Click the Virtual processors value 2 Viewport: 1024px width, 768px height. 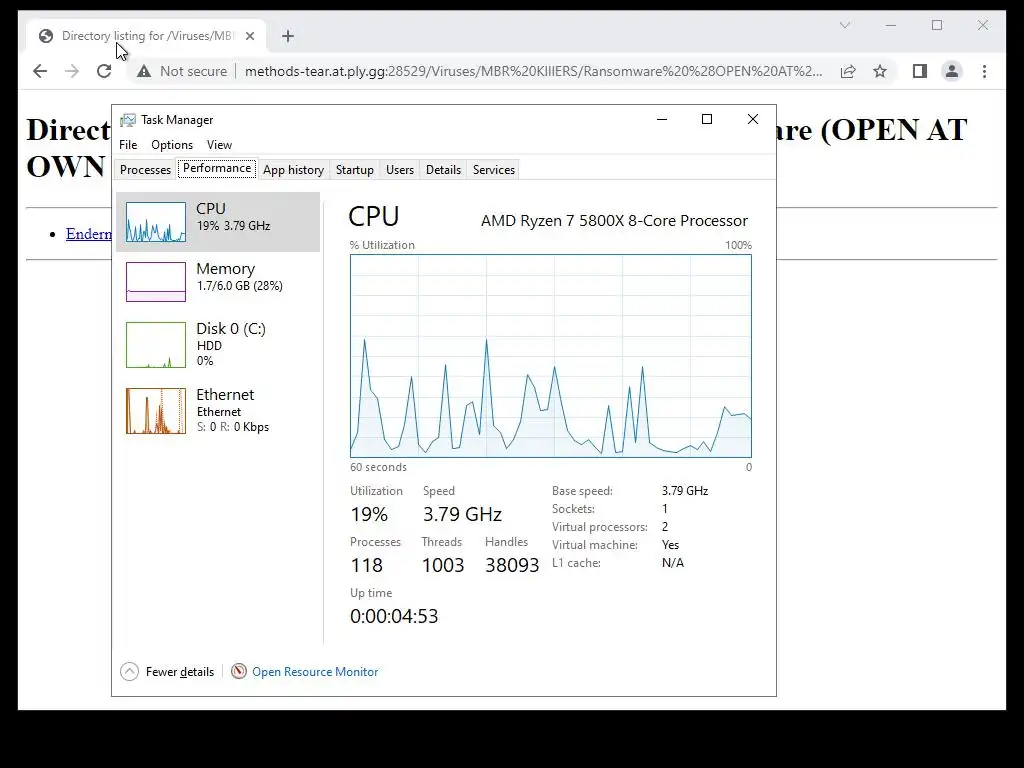tap(665, 527)
